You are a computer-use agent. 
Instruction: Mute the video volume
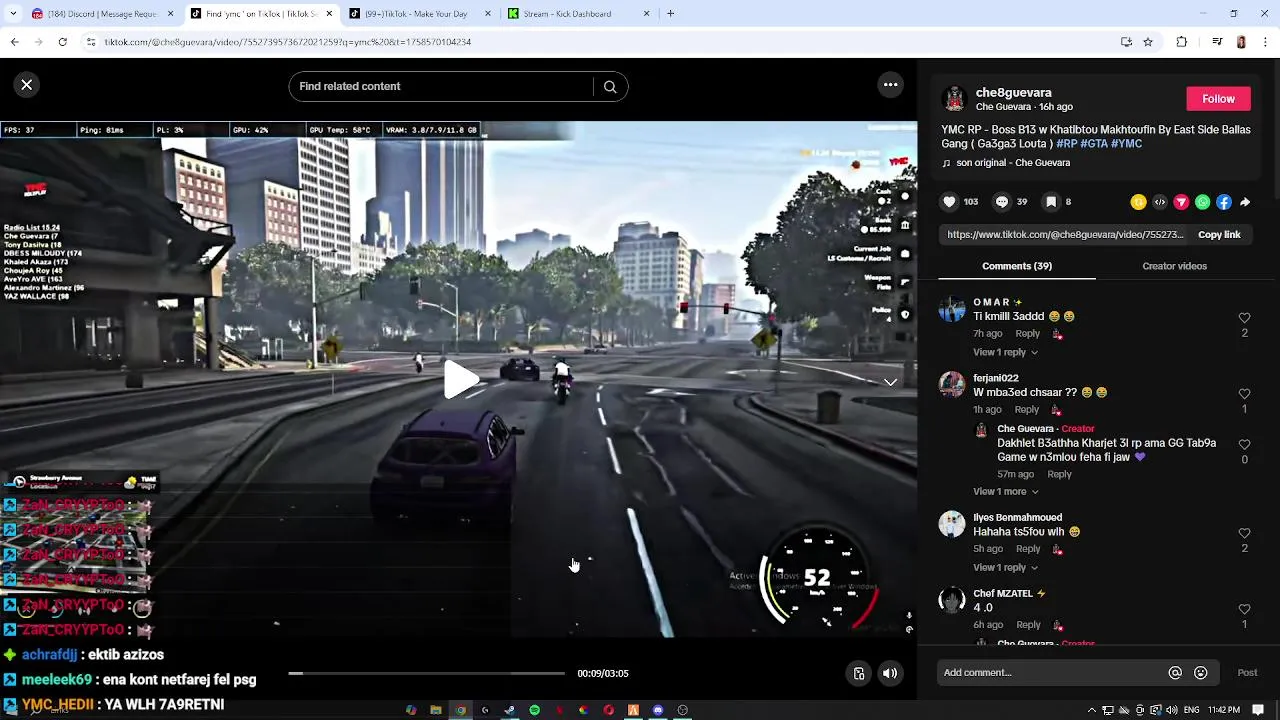pos(889,674)
